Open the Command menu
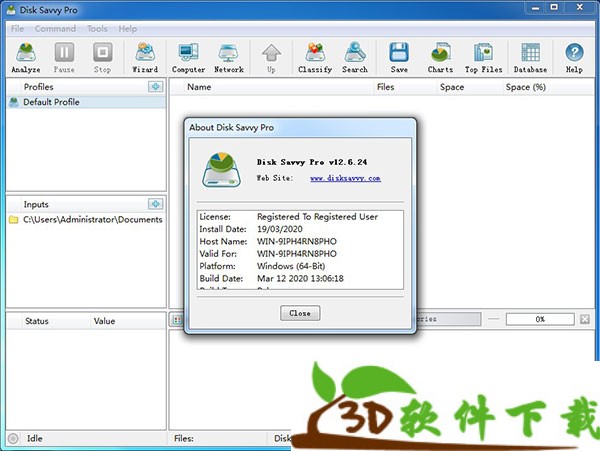The height and width of the screenshot is (451, 600). pyautogui.click(x=55, y=29)
